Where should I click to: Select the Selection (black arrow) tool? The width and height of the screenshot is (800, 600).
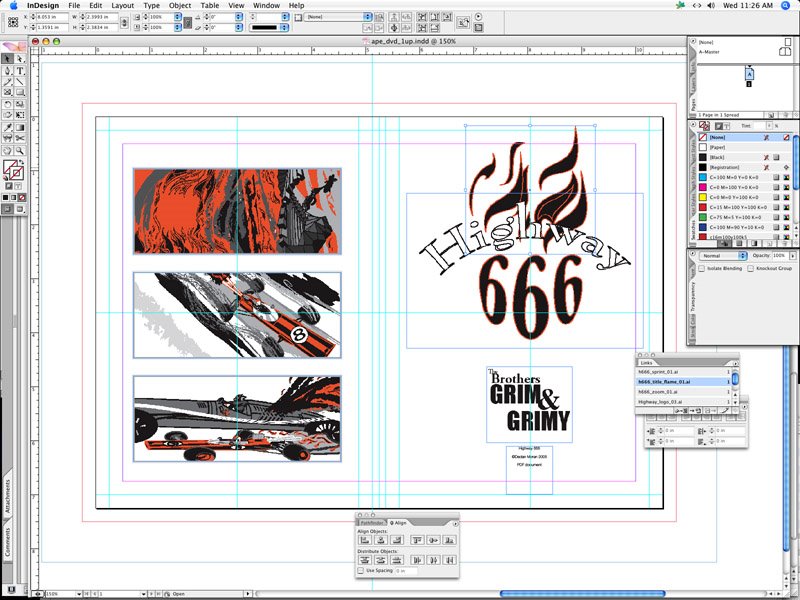pyautogui.click(x=7, y=59)
